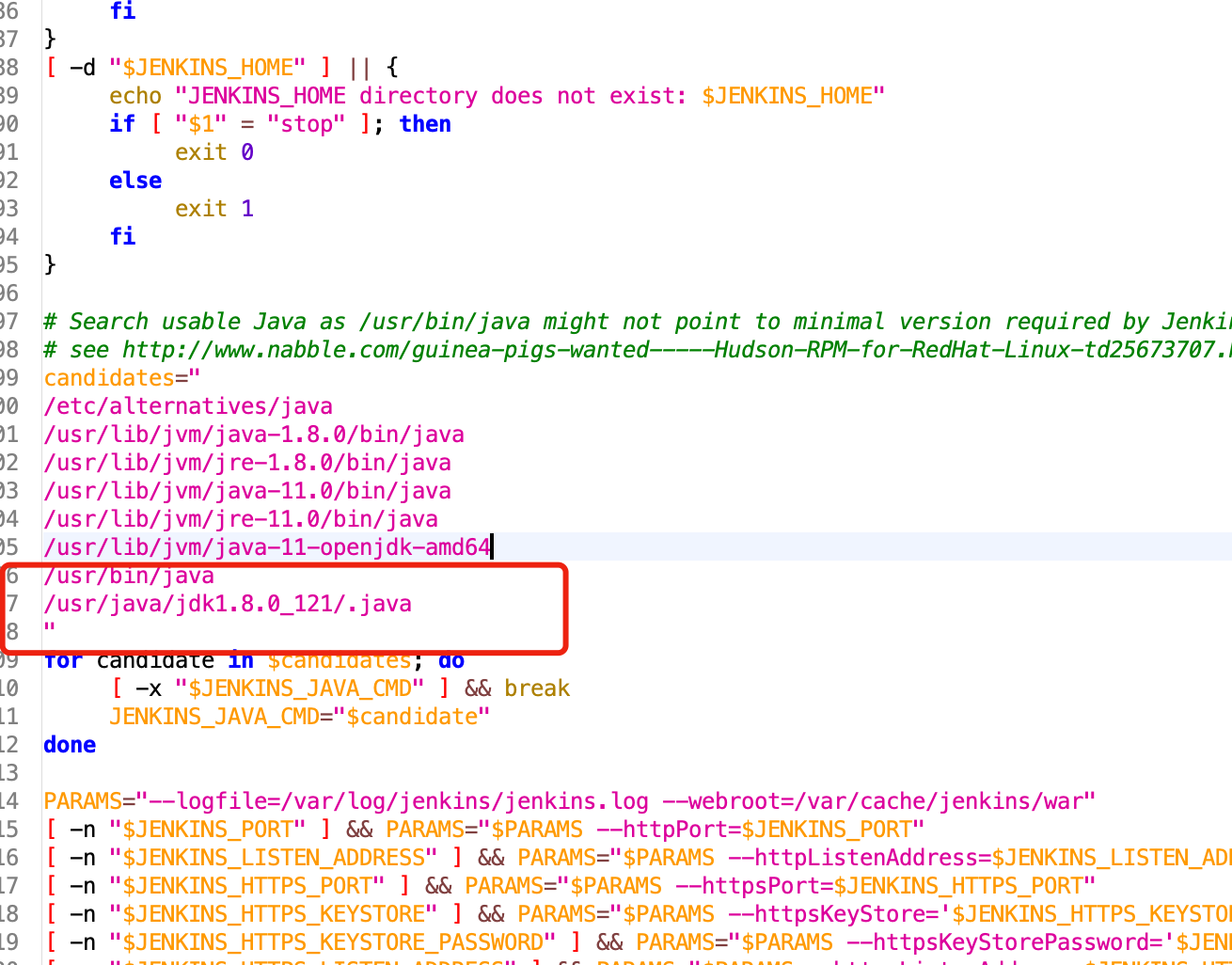1232x965 pixels.
Task: Click the '/usr/java/jdk1.8.0_121/.java' line
Action: [228, 604]
